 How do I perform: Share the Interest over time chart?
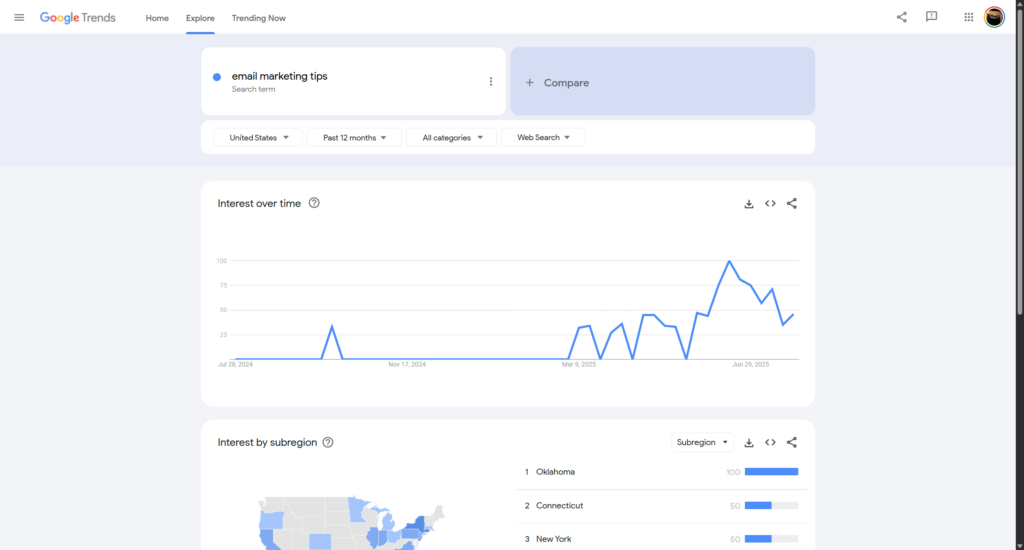792,204
